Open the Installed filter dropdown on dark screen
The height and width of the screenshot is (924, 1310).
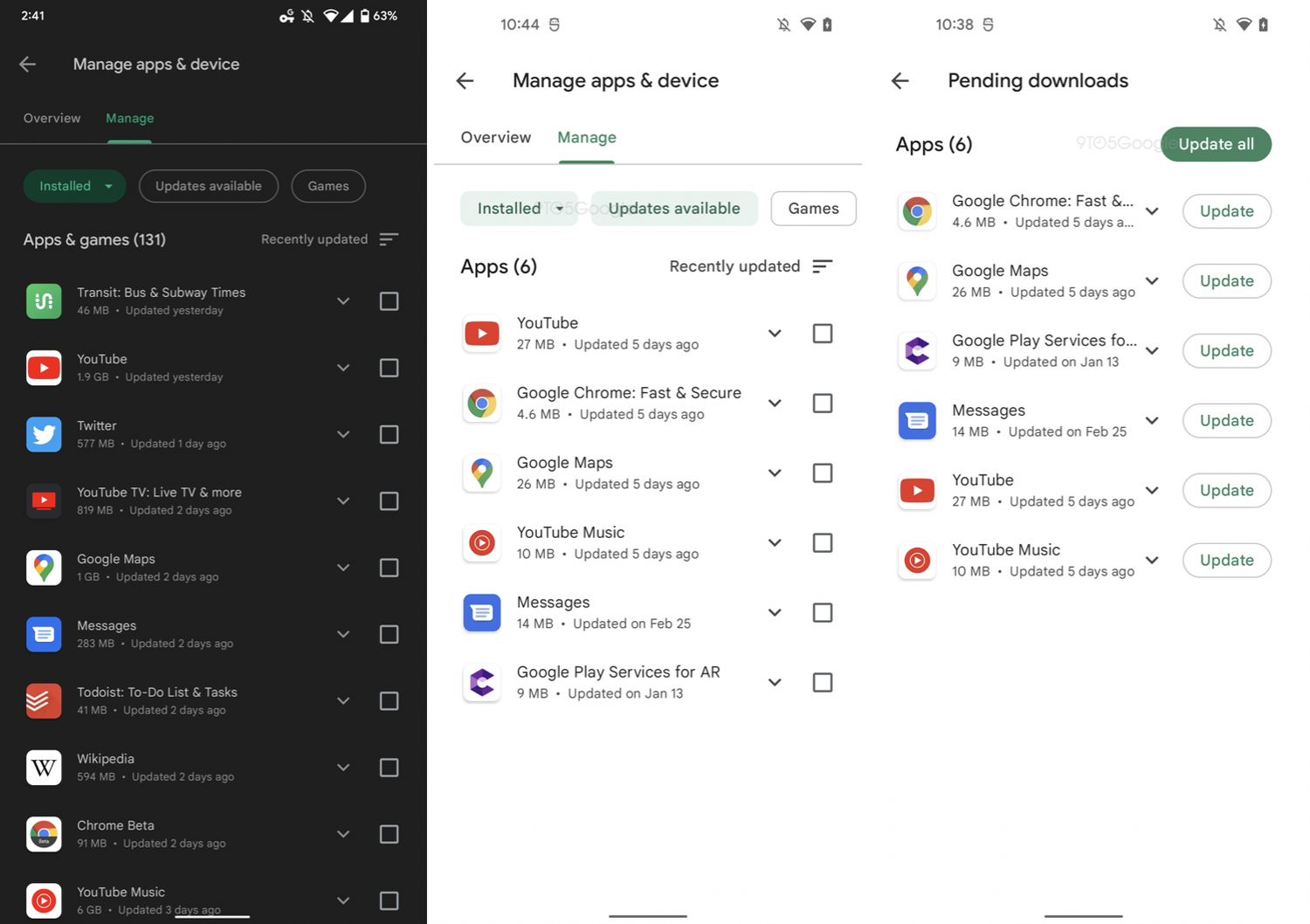[x=74, y=186]
